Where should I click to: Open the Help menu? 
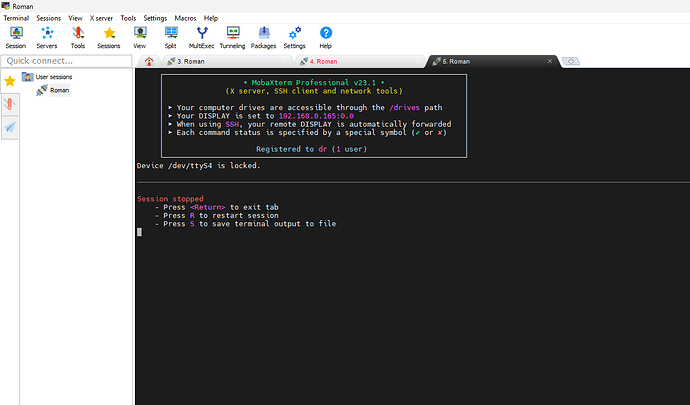click(x=211, y=18)
